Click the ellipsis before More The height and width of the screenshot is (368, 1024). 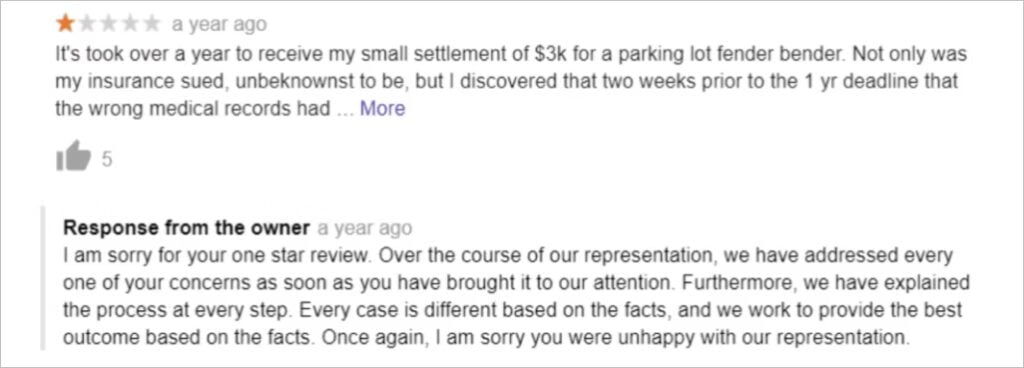pos(344,111)
